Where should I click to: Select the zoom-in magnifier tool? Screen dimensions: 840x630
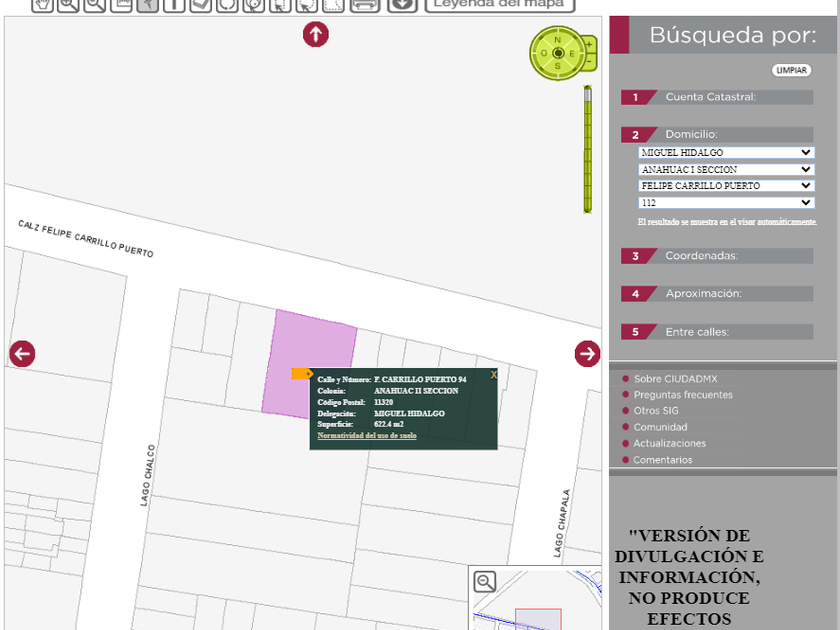[69, 5]
